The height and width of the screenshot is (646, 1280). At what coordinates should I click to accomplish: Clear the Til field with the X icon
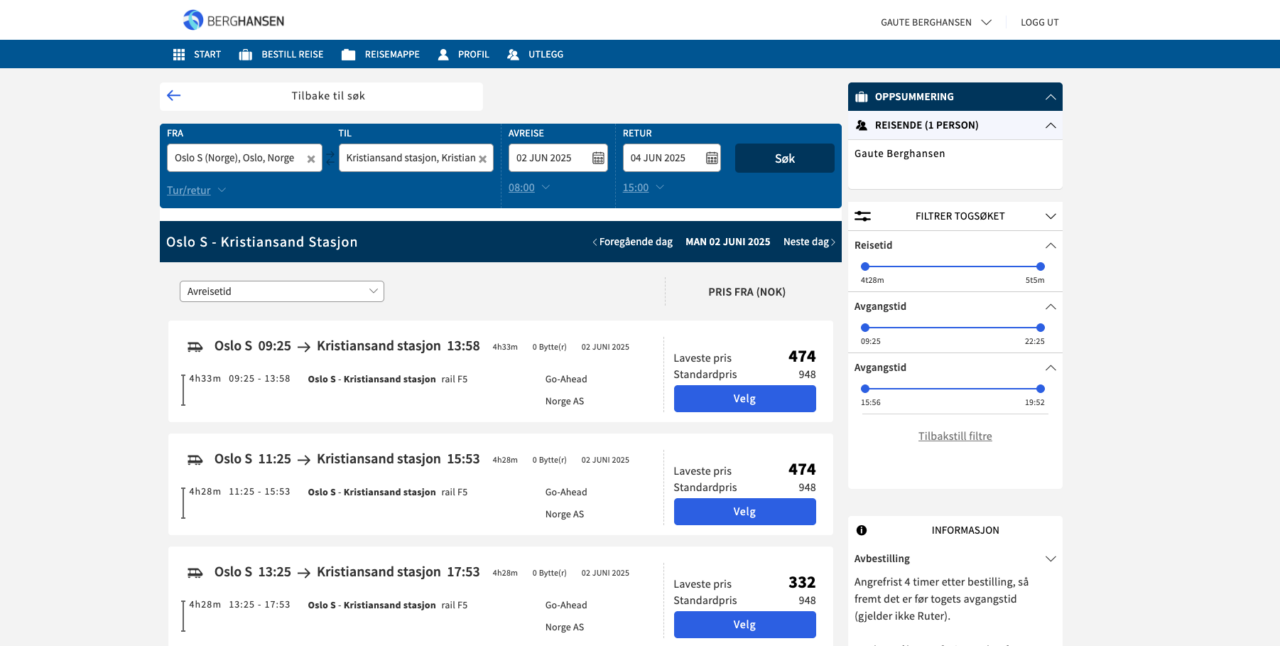[x=482, y=159]
